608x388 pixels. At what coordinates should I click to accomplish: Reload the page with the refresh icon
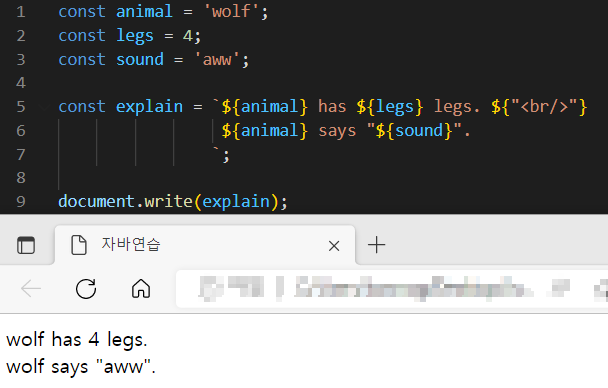86,288
